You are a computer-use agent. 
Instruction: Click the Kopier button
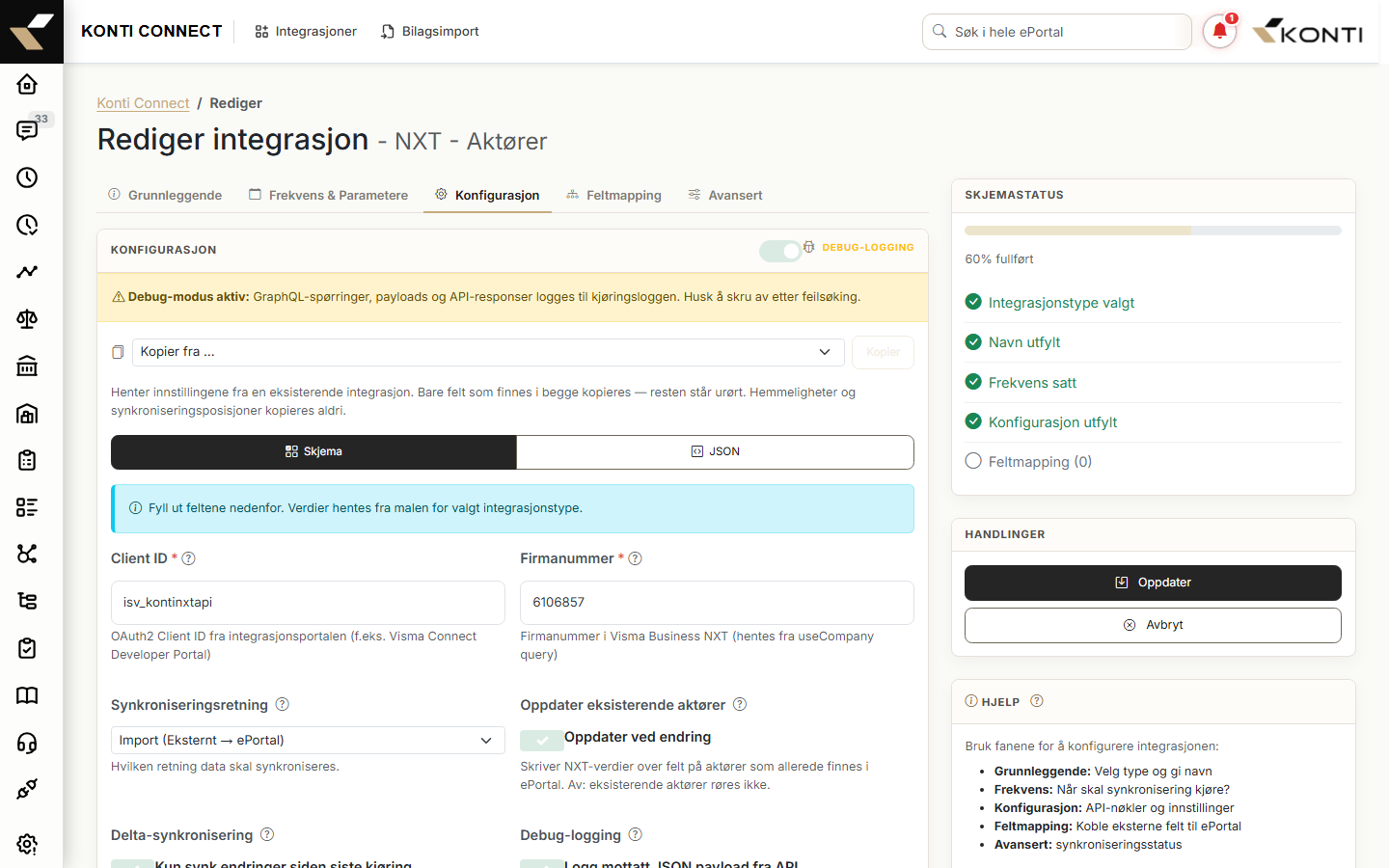[883, 352]
